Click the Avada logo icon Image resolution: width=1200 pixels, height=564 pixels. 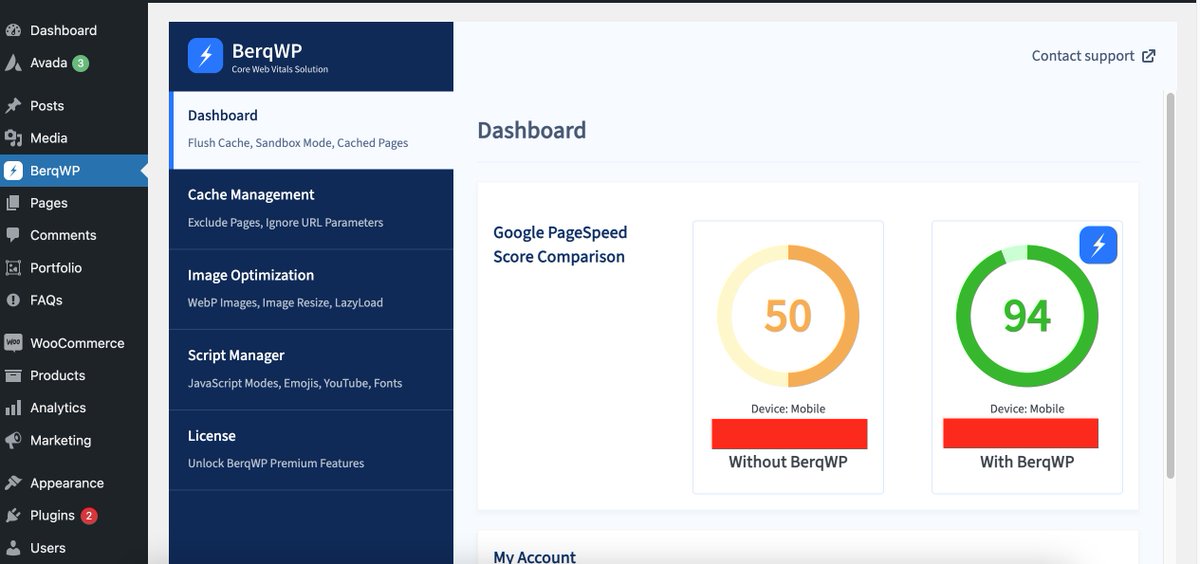click(13, 63)
